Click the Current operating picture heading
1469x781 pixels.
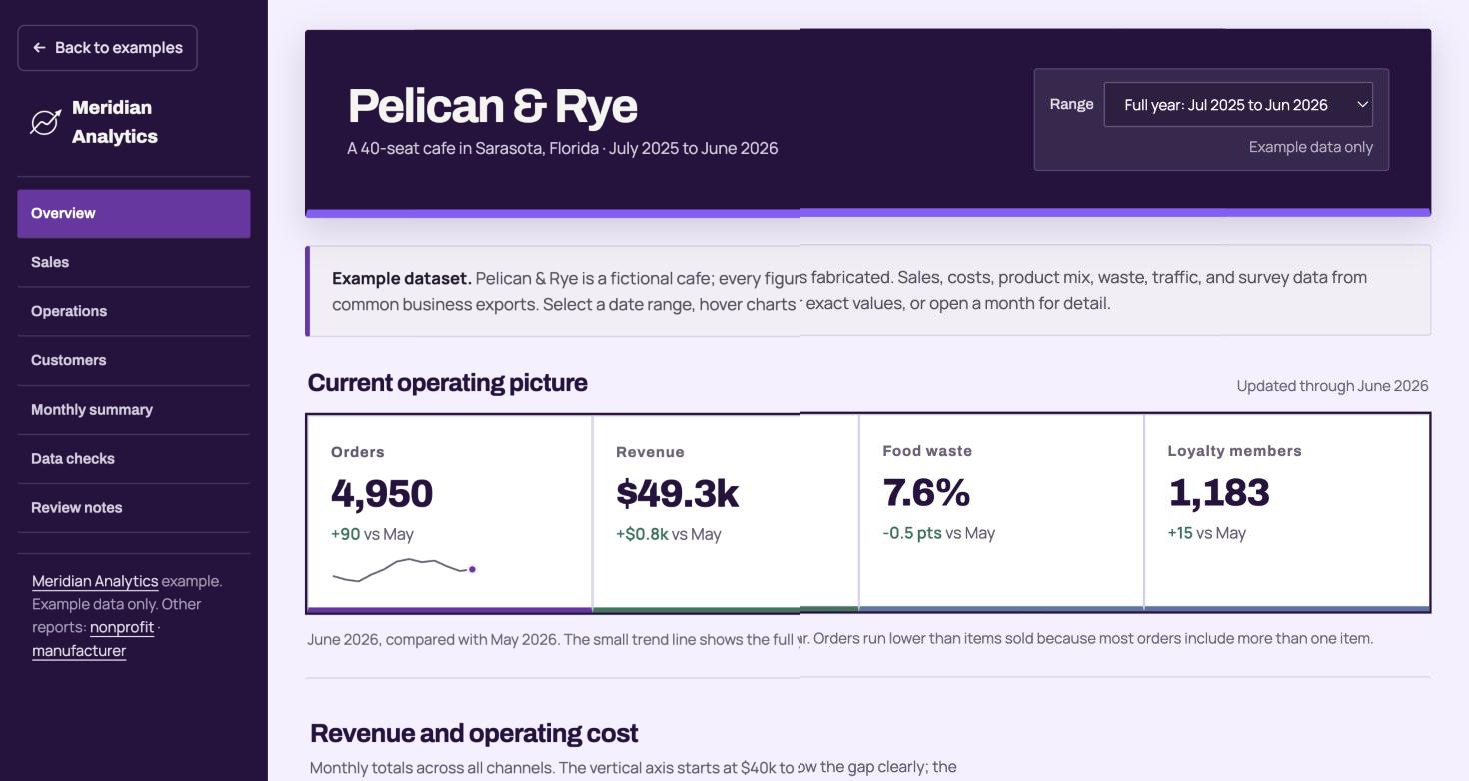[447, 383]
